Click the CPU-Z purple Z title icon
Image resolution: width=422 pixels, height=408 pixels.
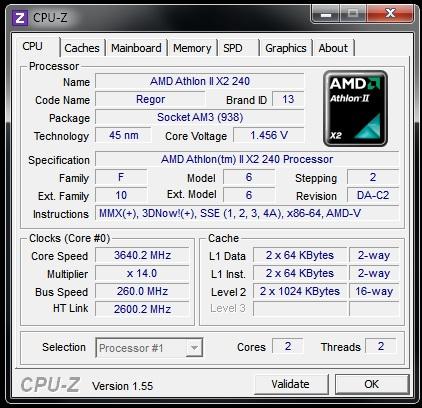[x=19, y=18]
